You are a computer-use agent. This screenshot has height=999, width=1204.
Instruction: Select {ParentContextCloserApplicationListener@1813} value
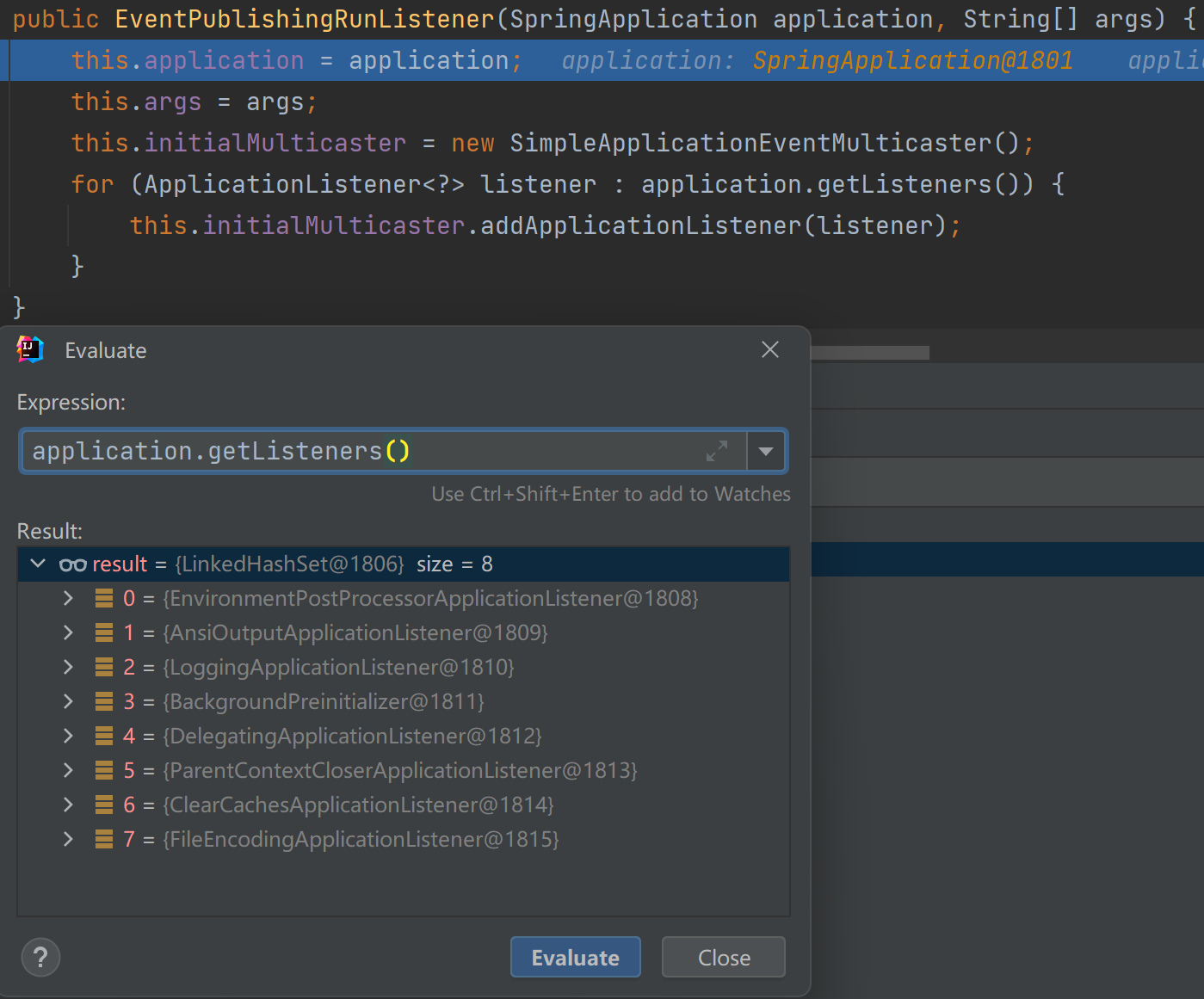(x=400, y=770)
